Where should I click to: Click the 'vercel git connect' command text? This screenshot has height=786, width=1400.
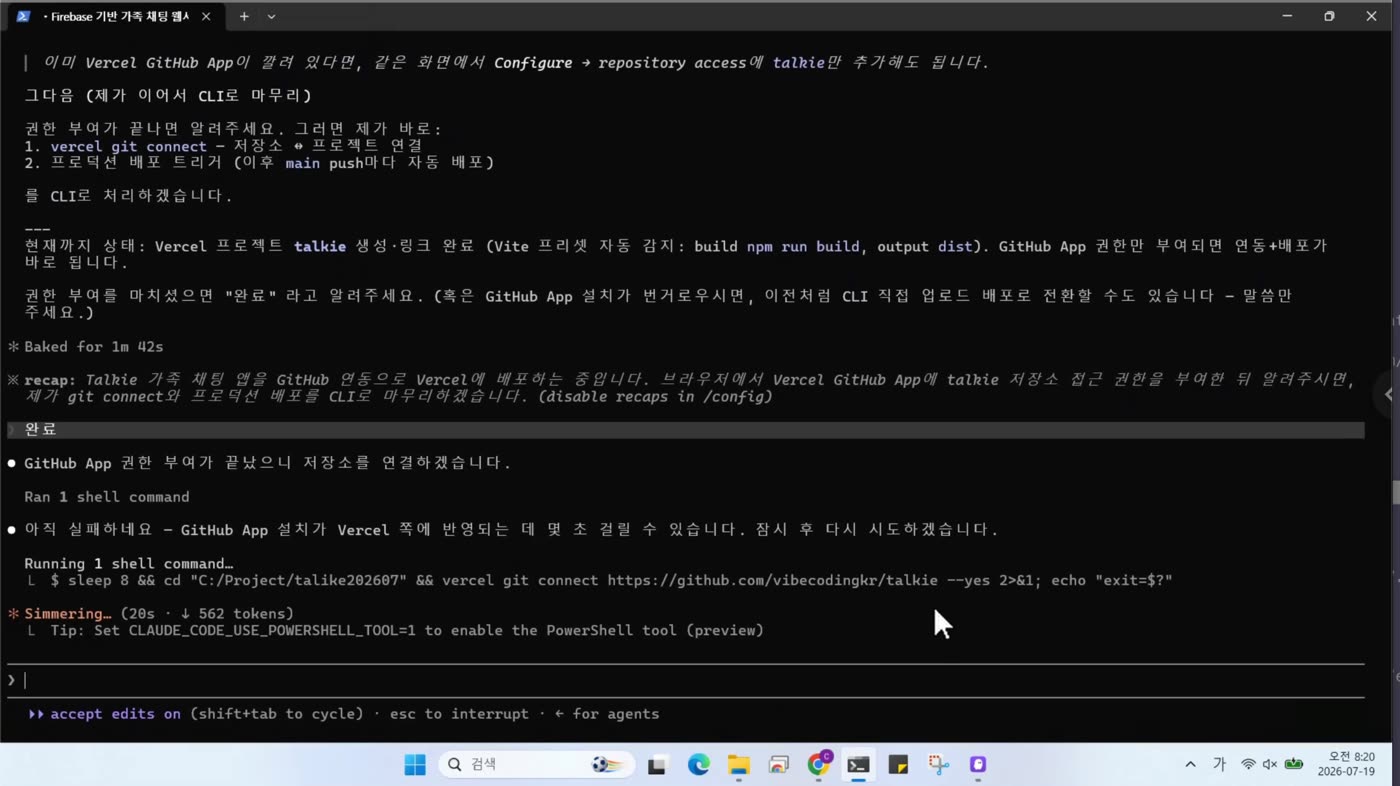[x=129, y=146]
